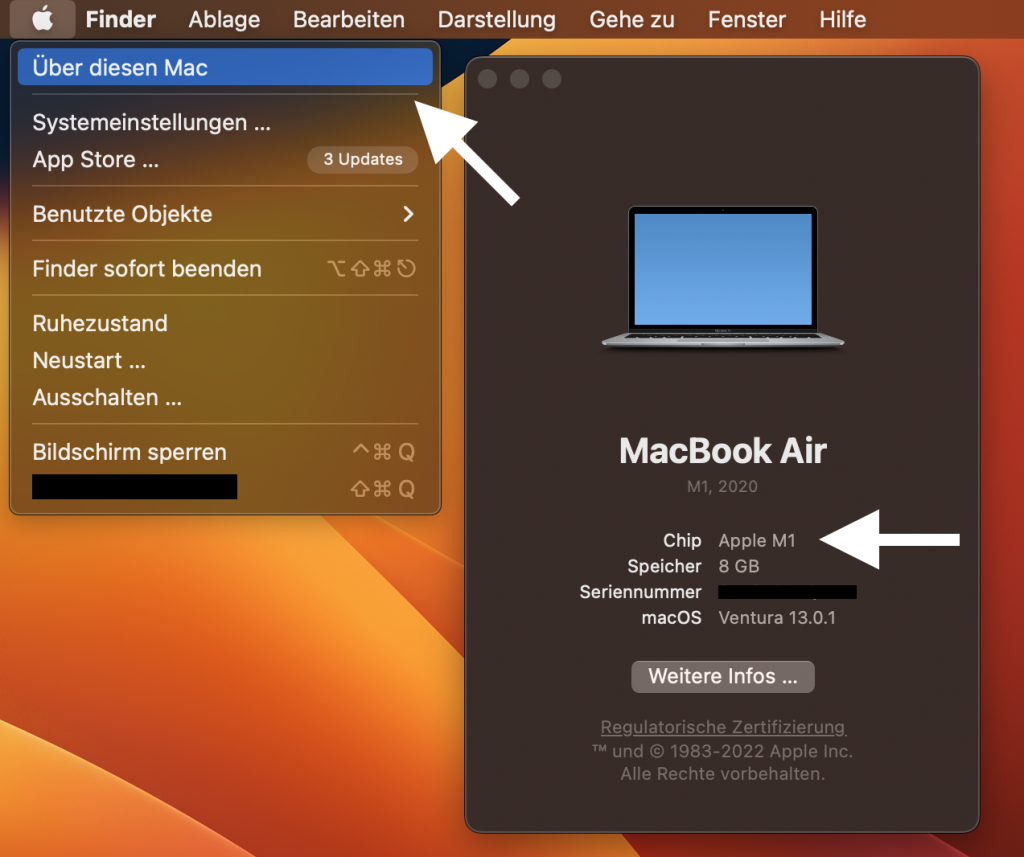Open the Fenster menu
The image size is (1024, 857).
pyautogui.click(x=746, y=20)
